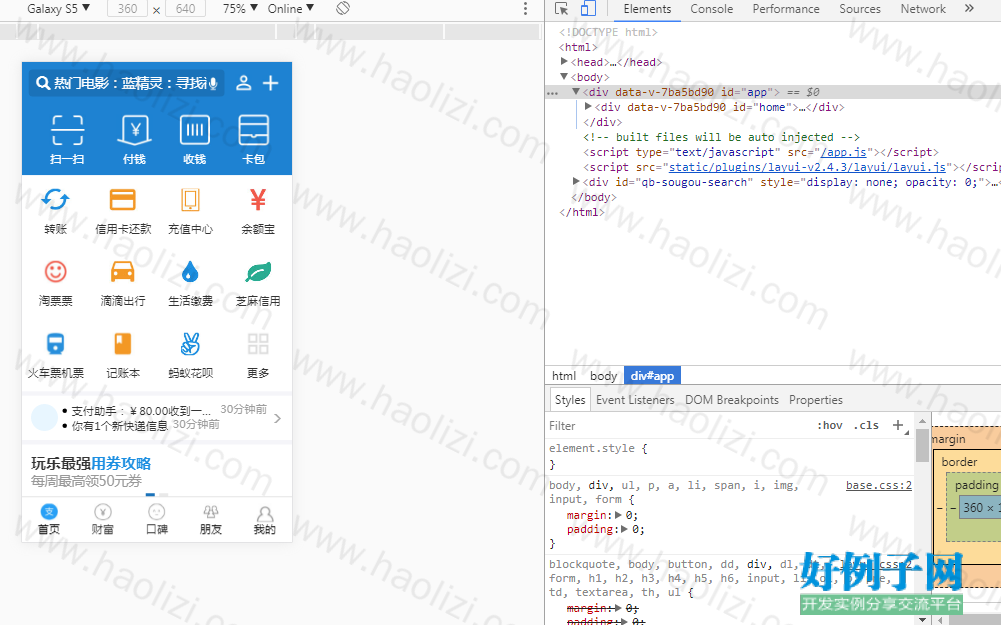Click the new style rule plus icon
The width and height of the screenshot is (1001, 625).
(898, 425)
